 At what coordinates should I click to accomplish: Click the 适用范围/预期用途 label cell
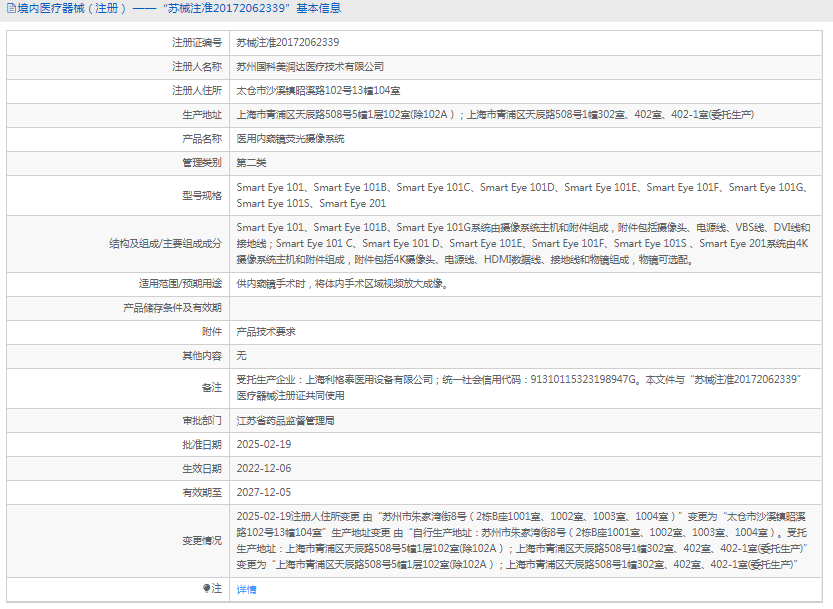coord(118,284)
